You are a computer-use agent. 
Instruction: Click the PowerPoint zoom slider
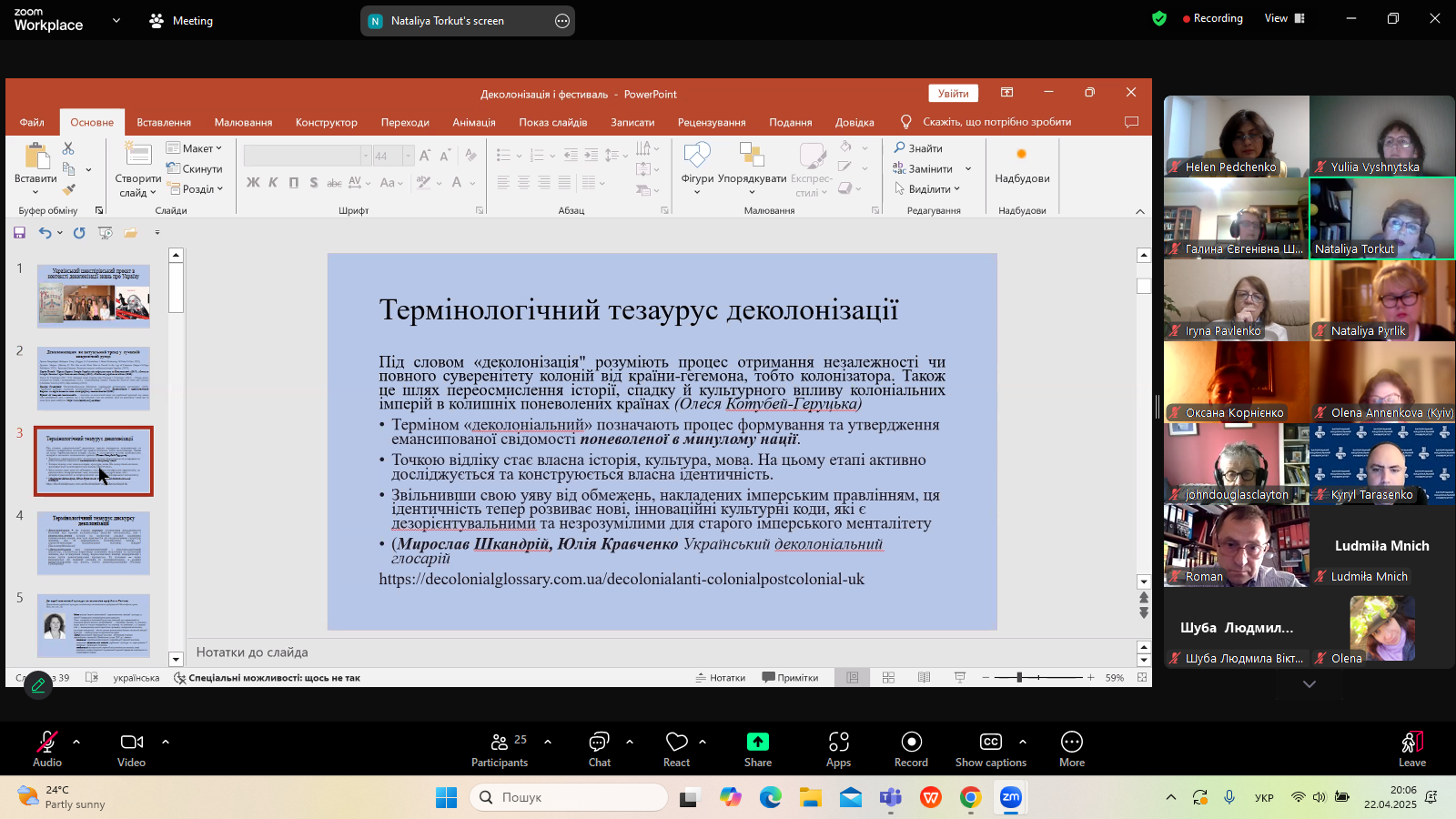pyautogui.click(x=1019, y=677)
